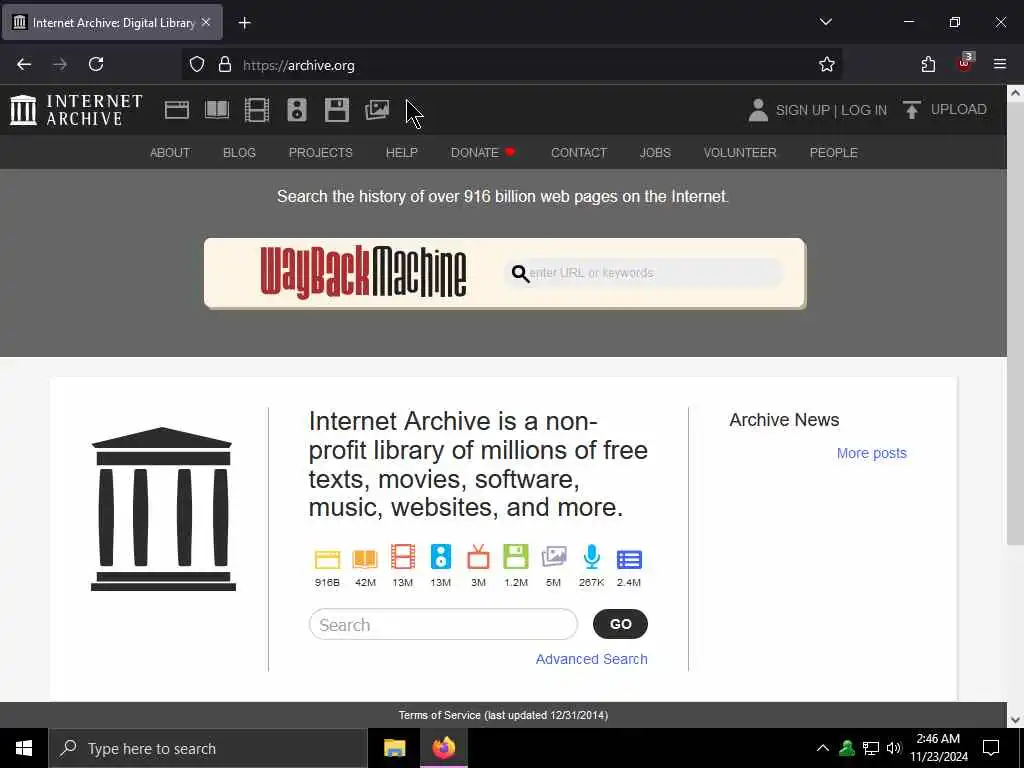Image resolution: width=1024 pixels, height=768 pixels.
Task: Open the notification center icon
Action: 991,748
